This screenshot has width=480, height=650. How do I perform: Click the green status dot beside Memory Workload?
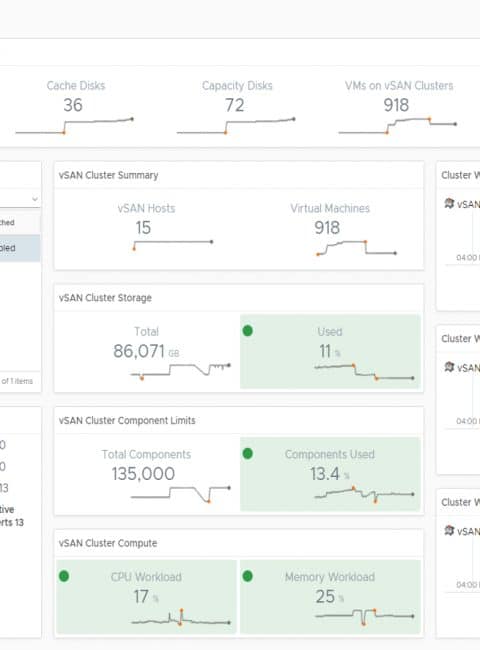[x=247, y=576]
